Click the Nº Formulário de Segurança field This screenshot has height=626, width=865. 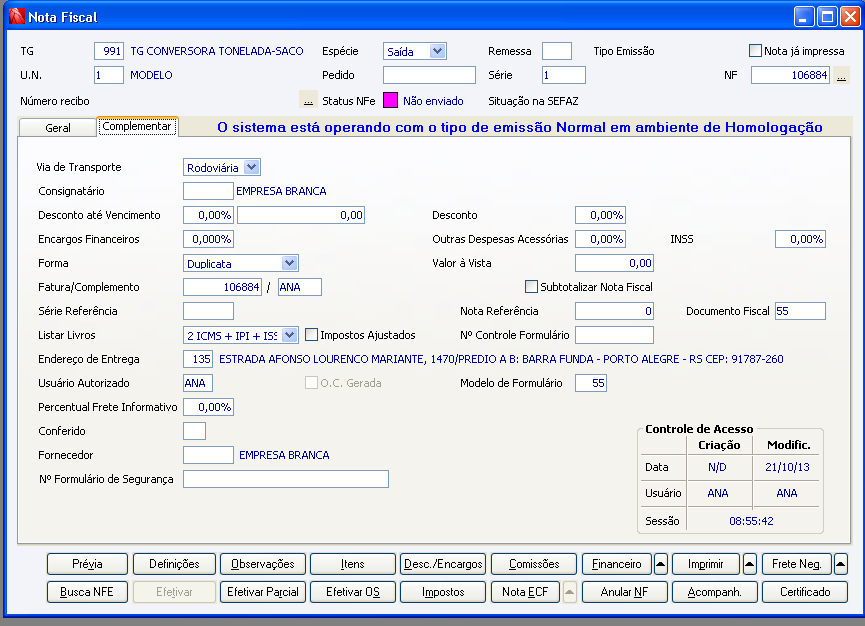click(x=286, y=479)
